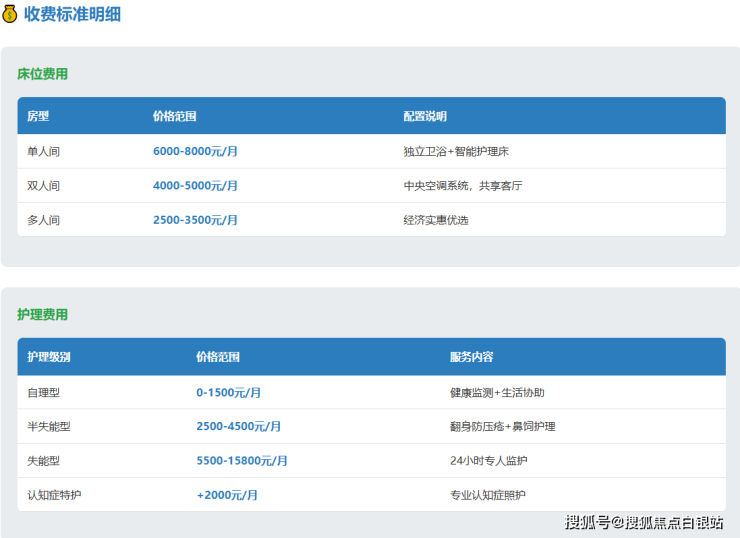This screenshot has width=740, height=538.
Task: Click the 2500-3500元/月 price link
Action: tap(195, 220)
